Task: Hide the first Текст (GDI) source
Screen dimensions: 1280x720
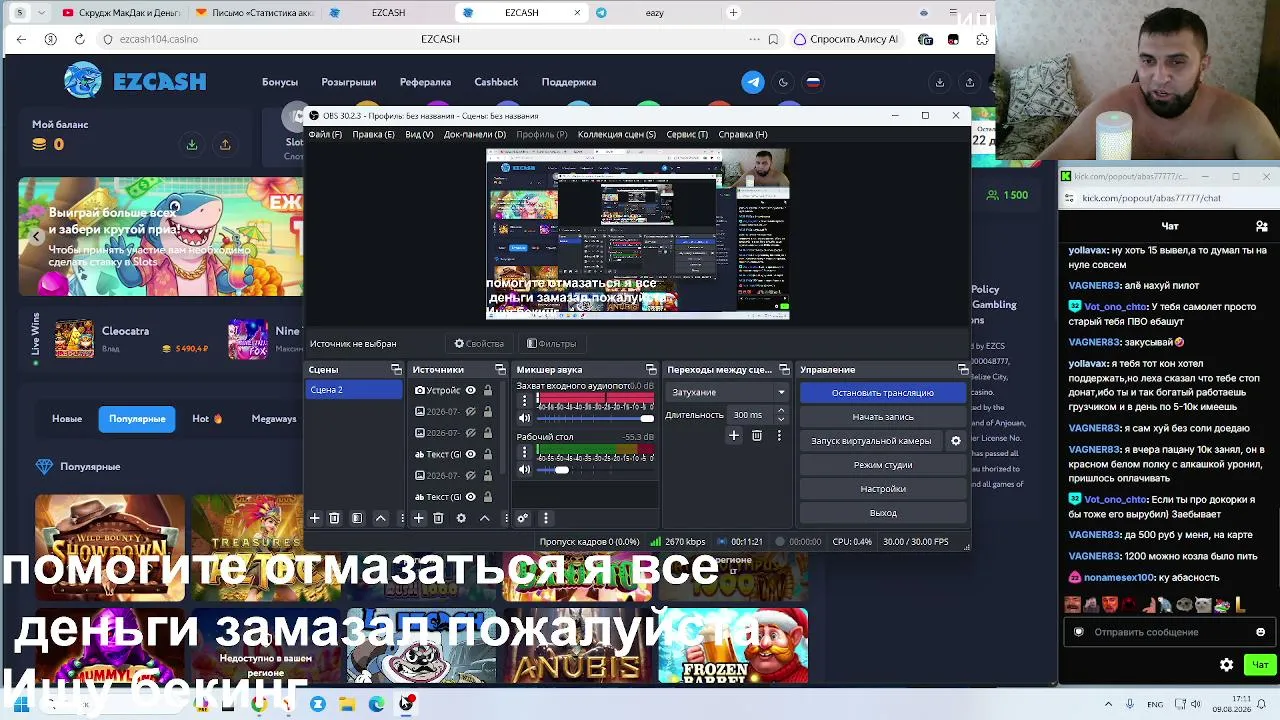Action: tap(470, 454)
